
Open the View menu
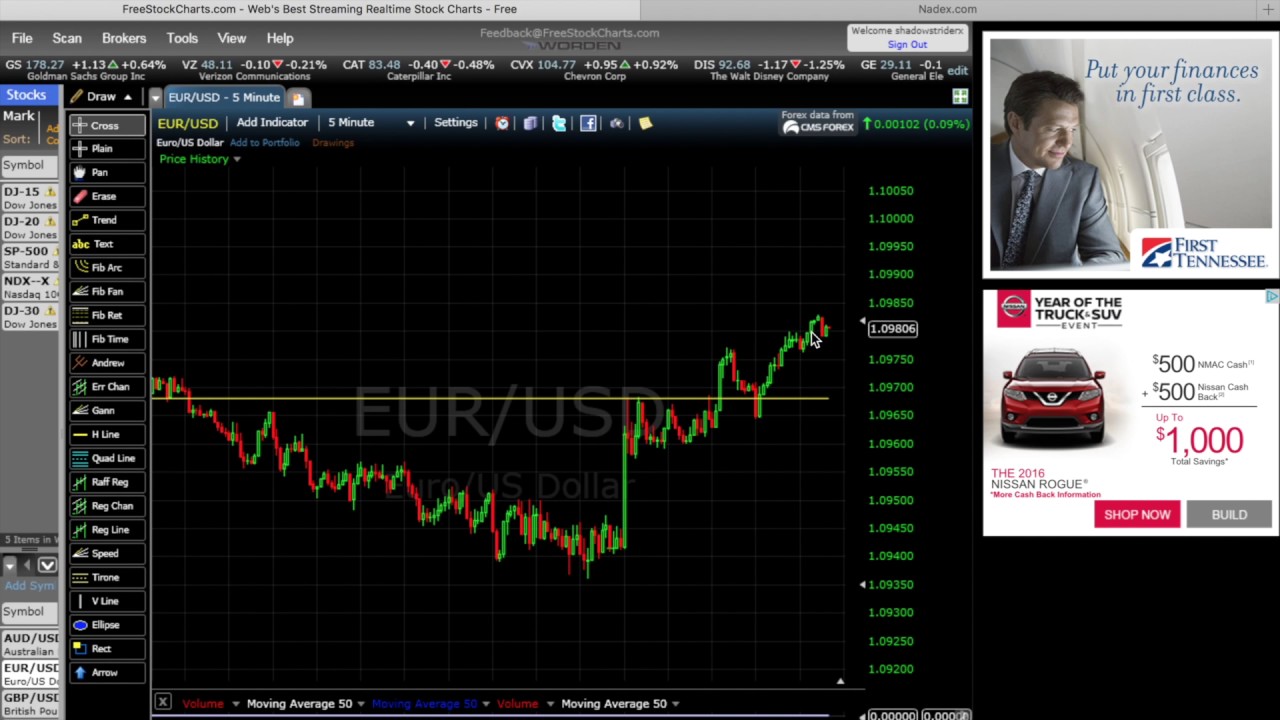[x=232, y=38]
